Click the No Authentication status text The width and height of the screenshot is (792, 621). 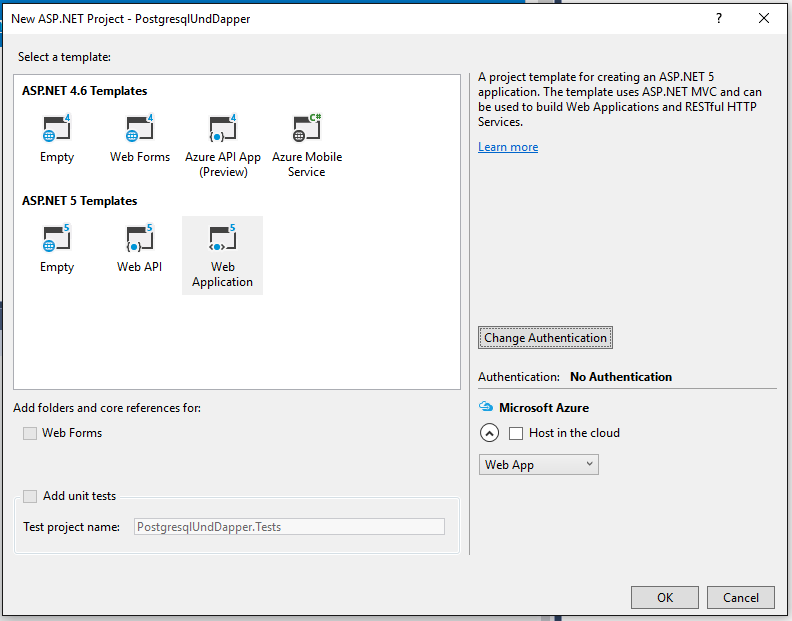click(x=621, y=377)
